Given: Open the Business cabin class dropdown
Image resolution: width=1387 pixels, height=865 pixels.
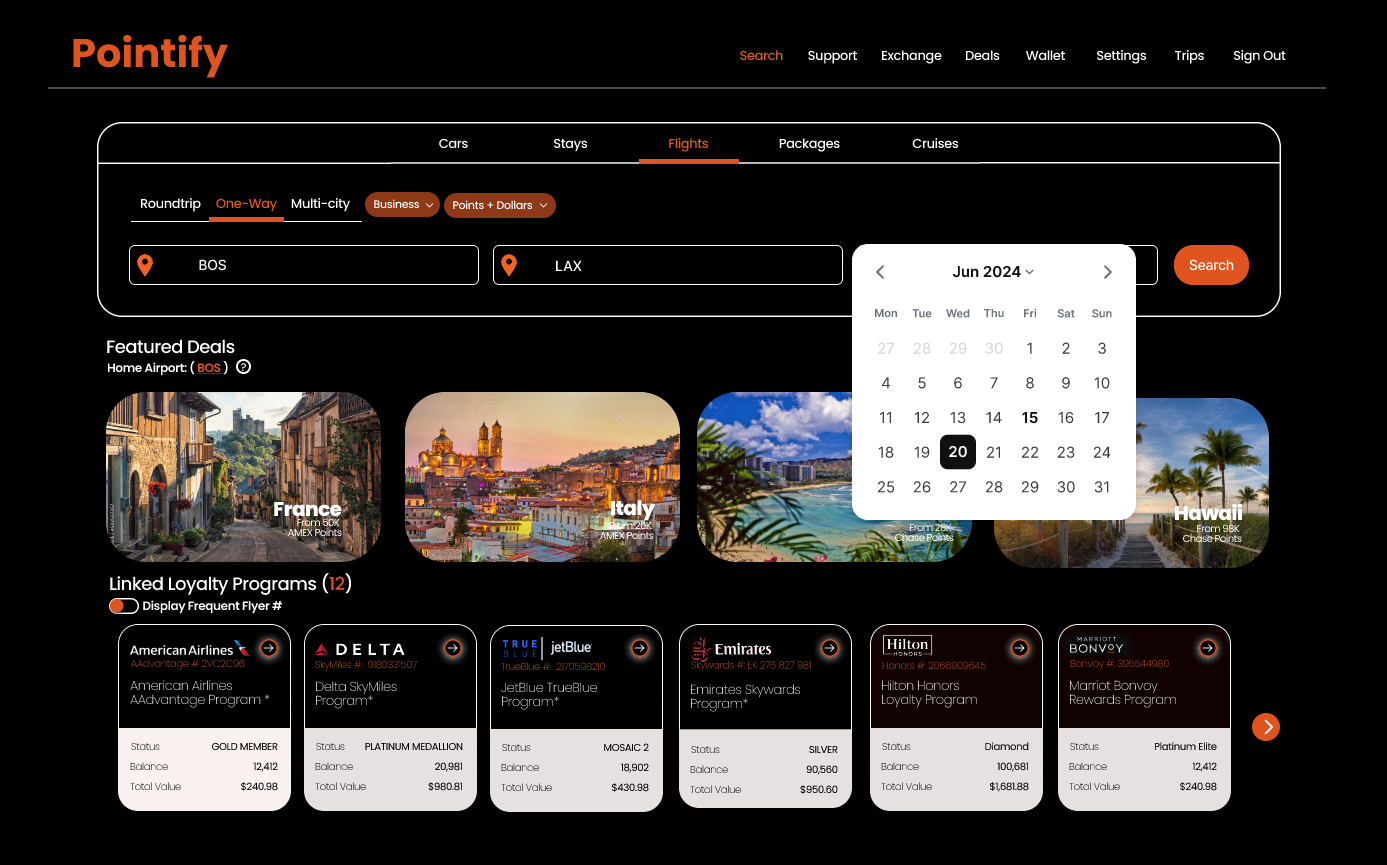Looking at the screenshot, I should pyautogui.click(x=401, y=204).
